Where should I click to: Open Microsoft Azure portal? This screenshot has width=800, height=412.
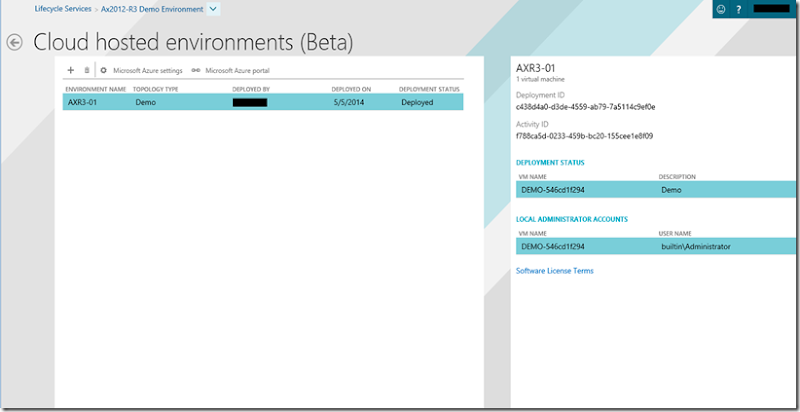tap(237, 71)
